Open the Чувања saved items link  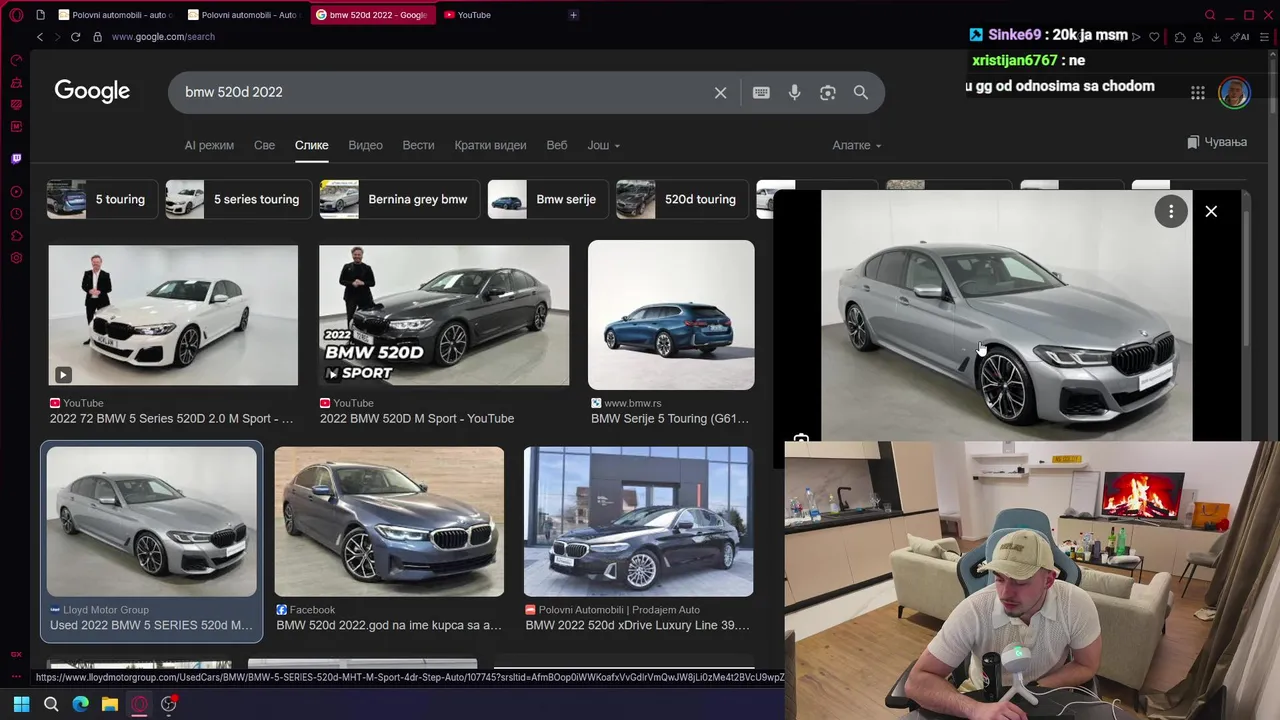(x=1217, y=142)
